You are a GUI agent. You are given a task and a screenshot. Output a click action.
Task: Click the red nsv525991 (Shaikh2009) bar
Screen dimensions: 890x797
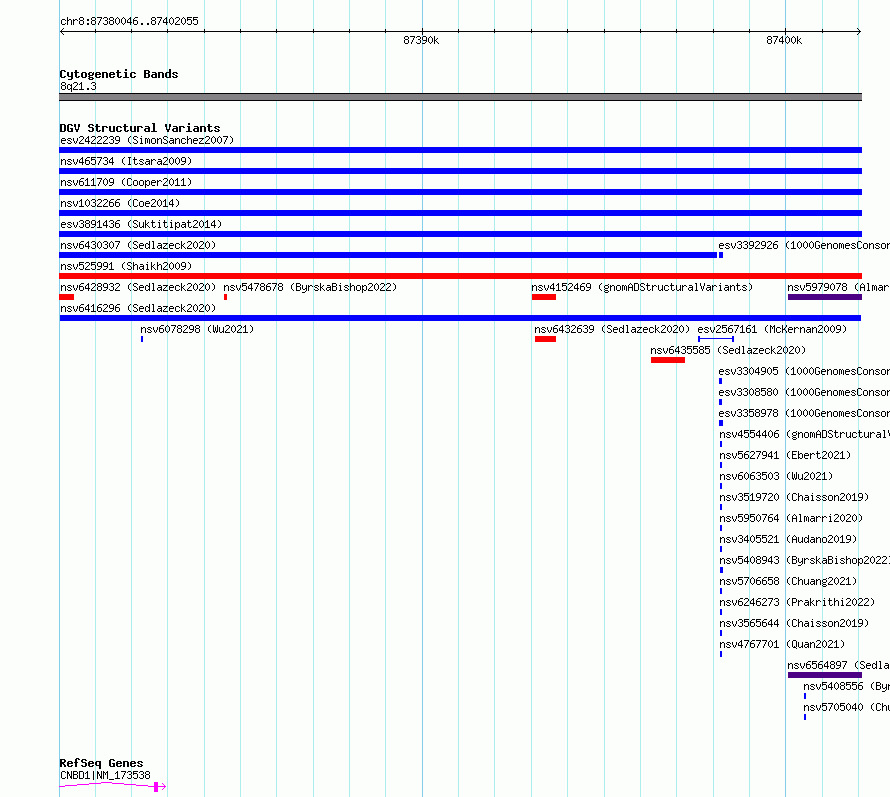pyautogui.click(x=460, y=276)
